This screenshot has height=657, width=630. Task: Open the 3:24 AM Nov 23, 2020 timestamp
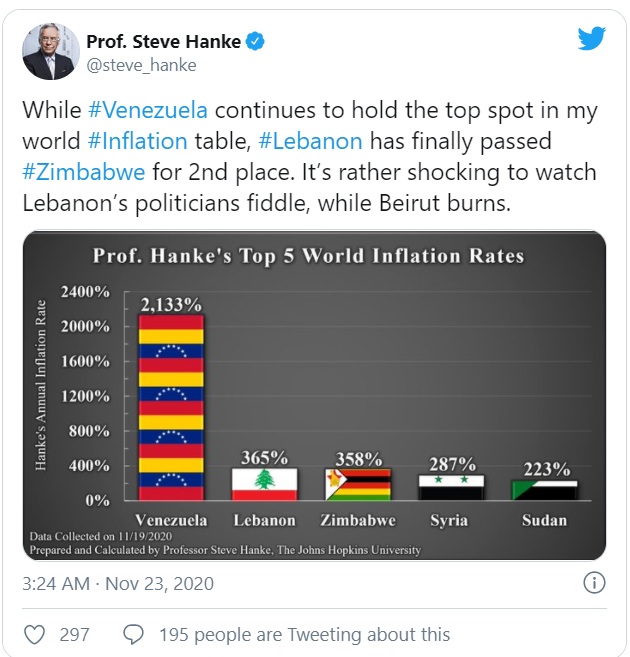tap(118, 584)
